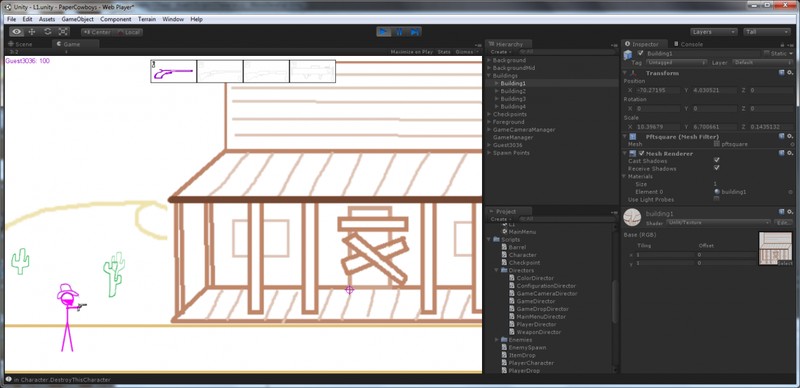This screenshot has width=800, height=388.
Task: Open the Gizmos dropdown
Action: click(x=466, y=52)
